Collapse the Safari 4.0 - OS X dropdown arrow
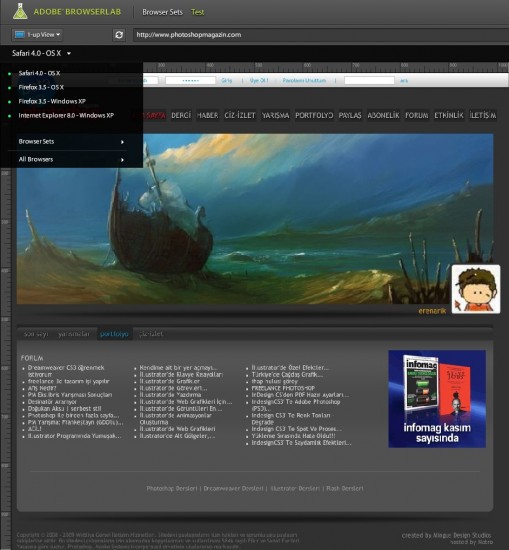The image size is (509, 550). pyautogui.click(x=69, y=53)
